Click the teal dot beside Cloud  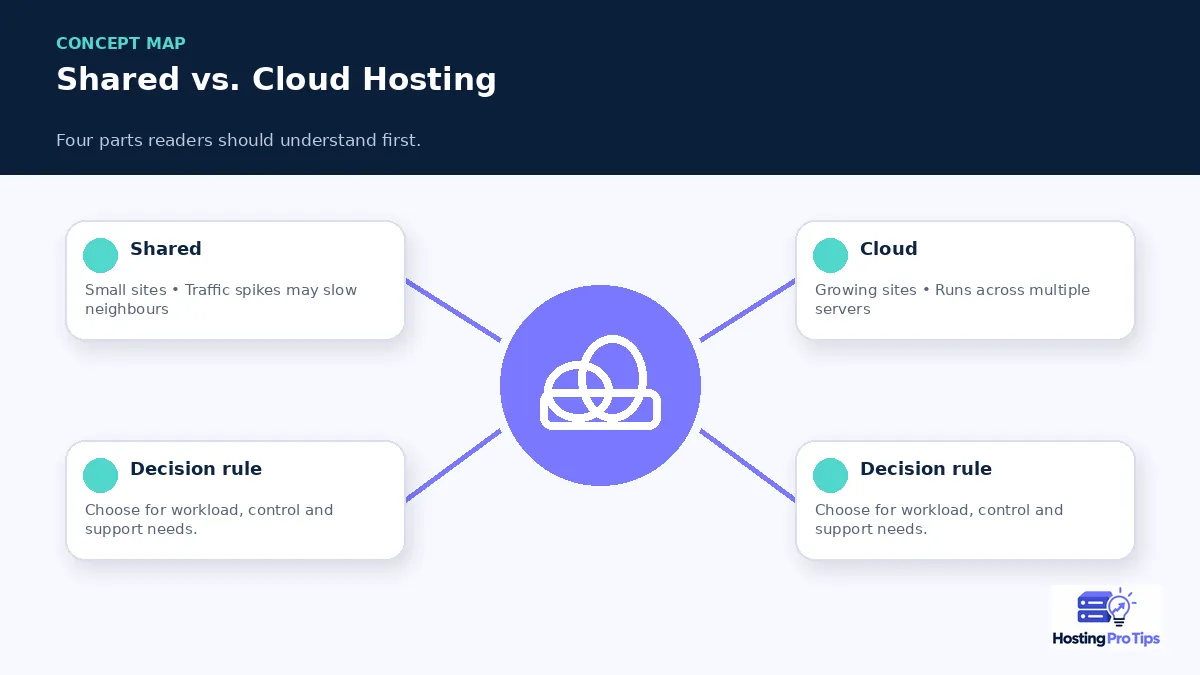pos(830,256)
